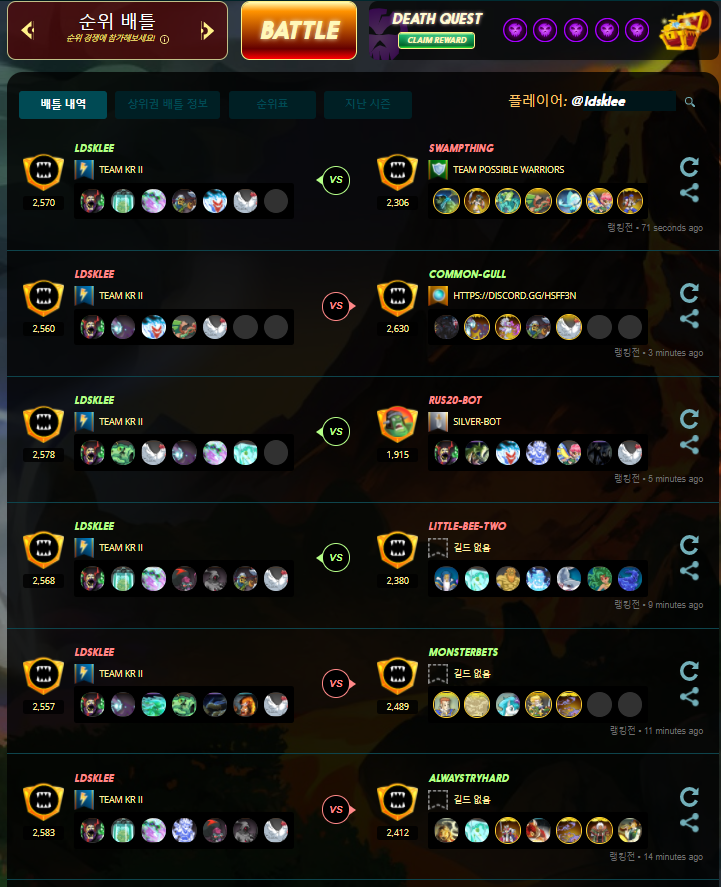Replay the battle against SWAMPTHING
Image resolution: width=721 pixels, height=887 pixels.
(689, 167)
